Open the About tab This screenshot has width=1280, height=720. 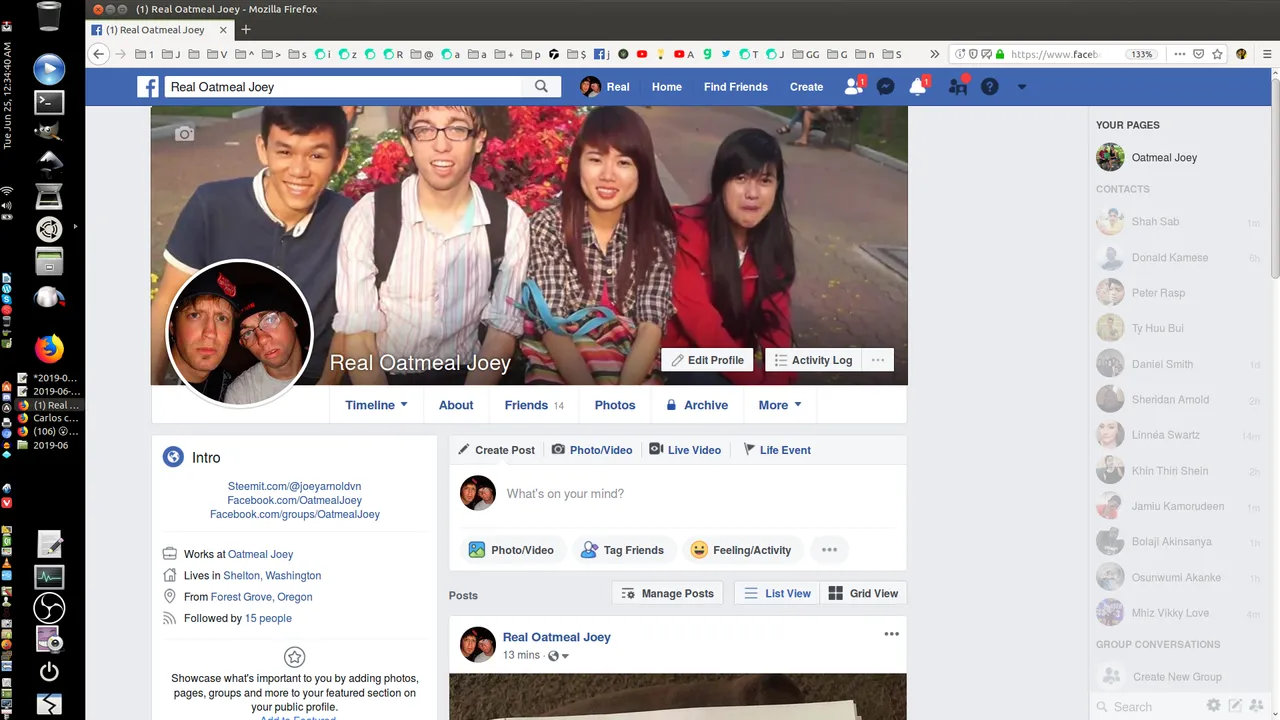[456, 405]
